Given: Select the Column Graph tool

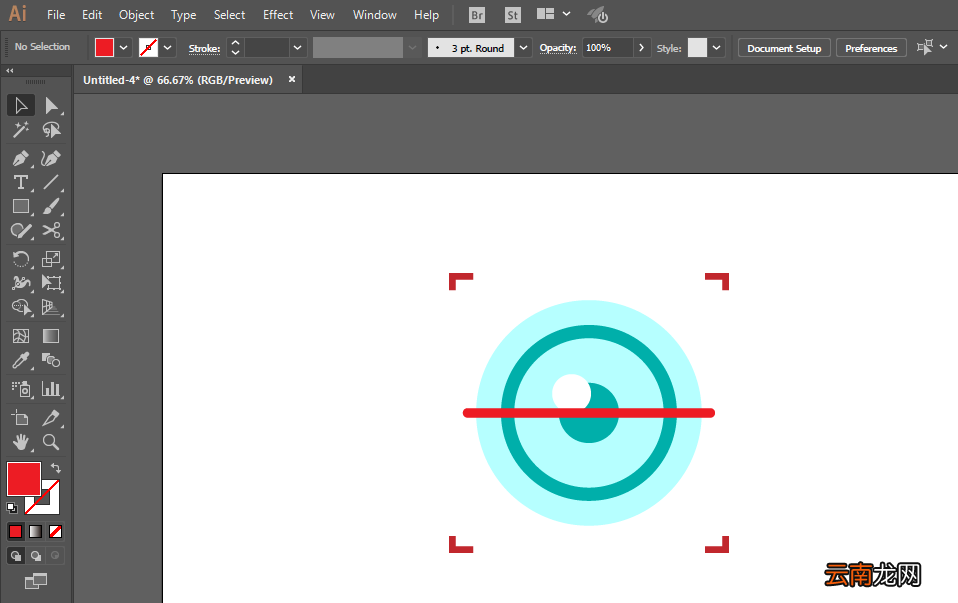Looking at the screenshot, I should point(51,389).
